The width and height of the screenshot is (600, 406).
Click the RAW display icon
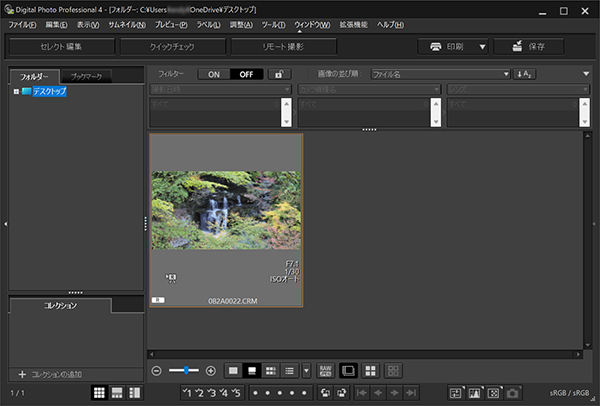[x=325, y=370]
